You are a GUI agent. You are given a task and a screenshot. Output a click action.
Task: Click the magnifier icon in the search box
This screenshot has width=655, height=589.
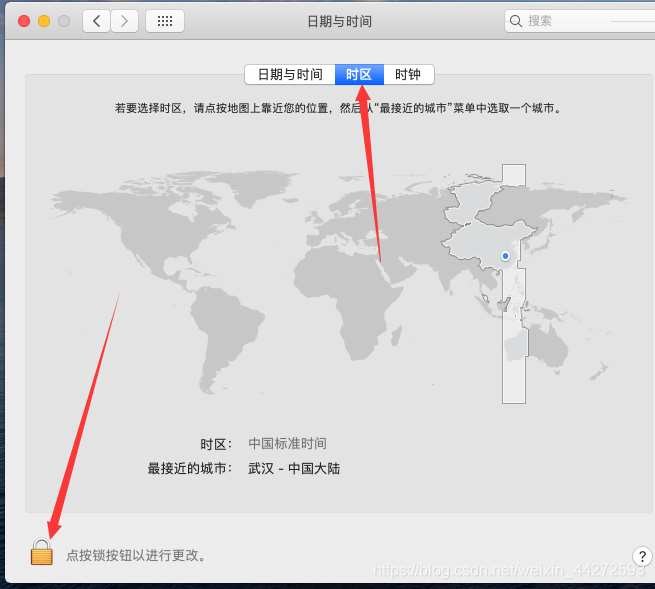(516, 21)
